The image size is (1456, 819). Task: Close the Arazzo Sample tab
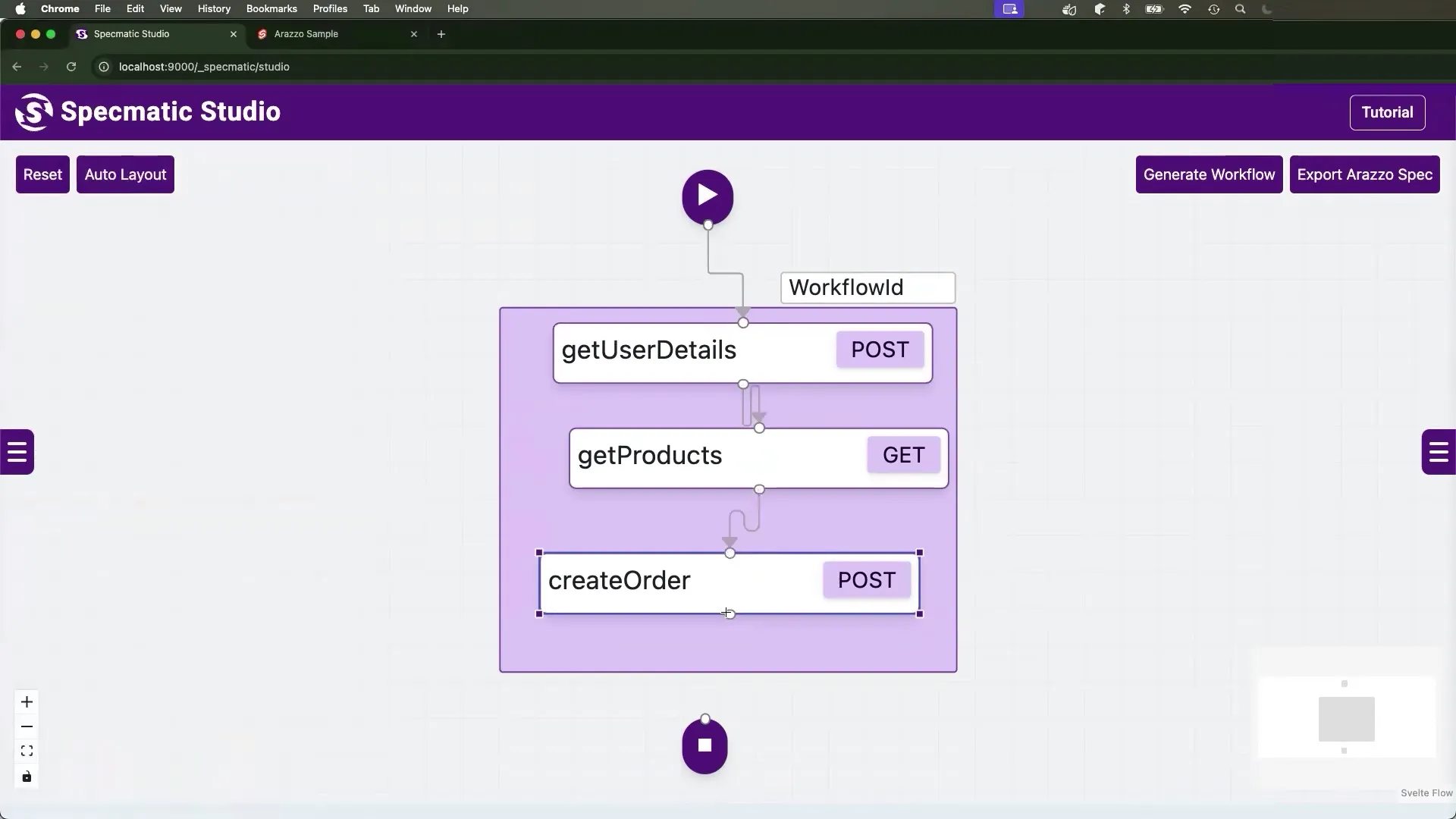pos(414,34)
